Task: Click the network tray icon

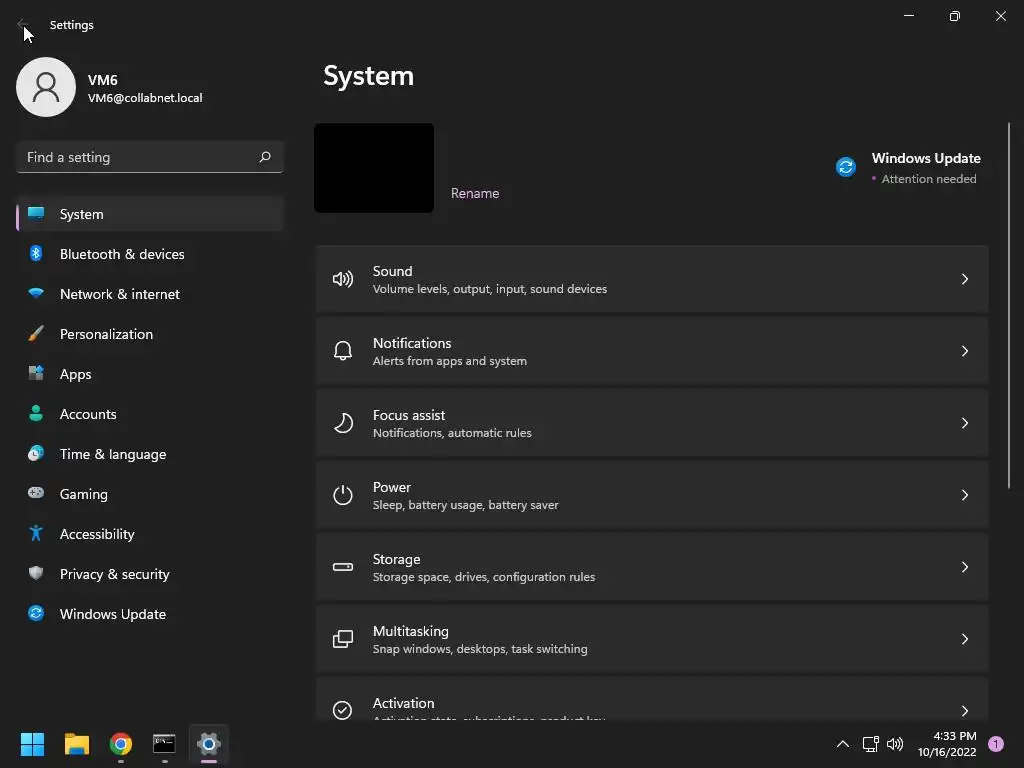Action: pos(871,744)
